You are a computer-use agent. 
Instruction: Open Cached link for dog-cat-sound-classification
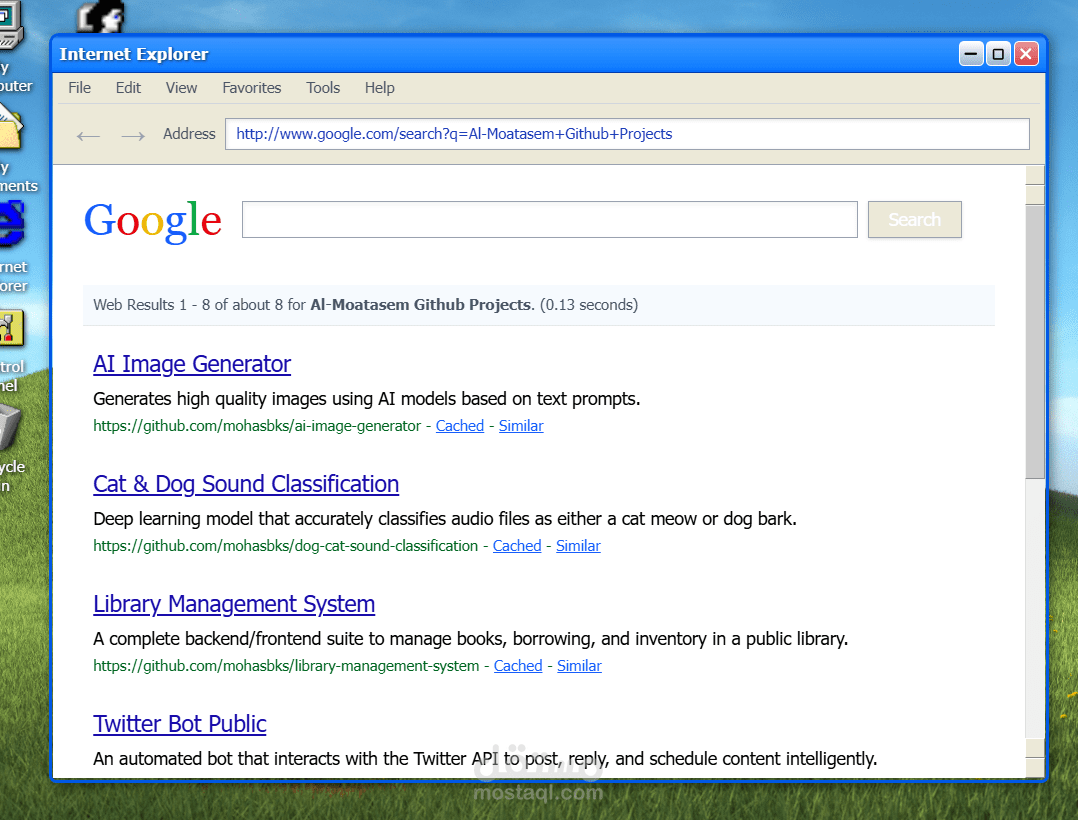[x=517, y=546]
